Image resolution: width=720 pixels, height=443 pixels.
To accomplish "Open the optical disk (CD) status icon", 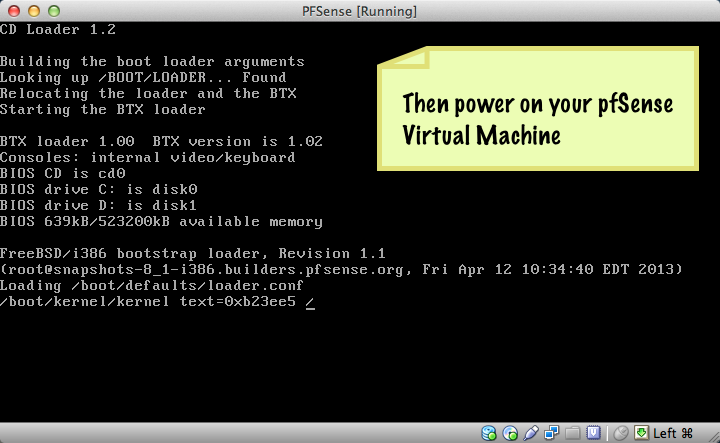I will click(x=510, y=433).
